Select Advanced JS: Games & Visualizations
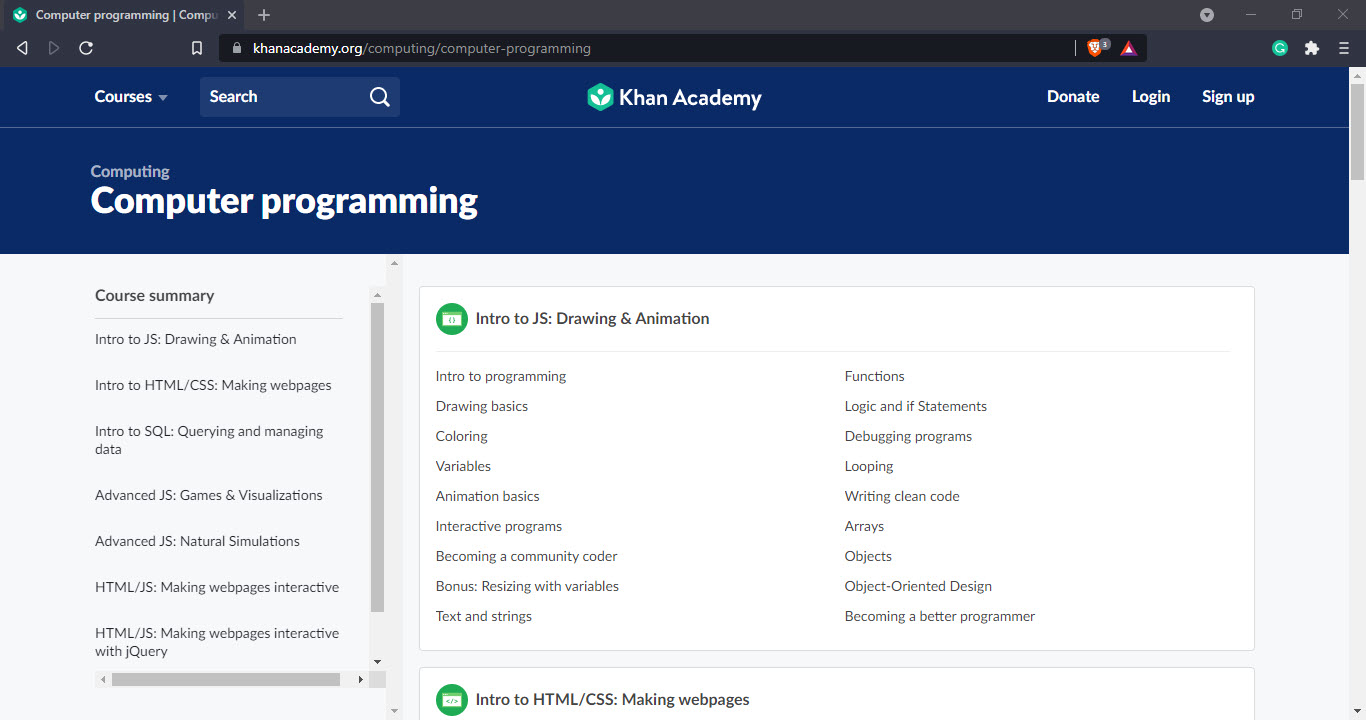The image size is (1366, 720). (209, 495)
